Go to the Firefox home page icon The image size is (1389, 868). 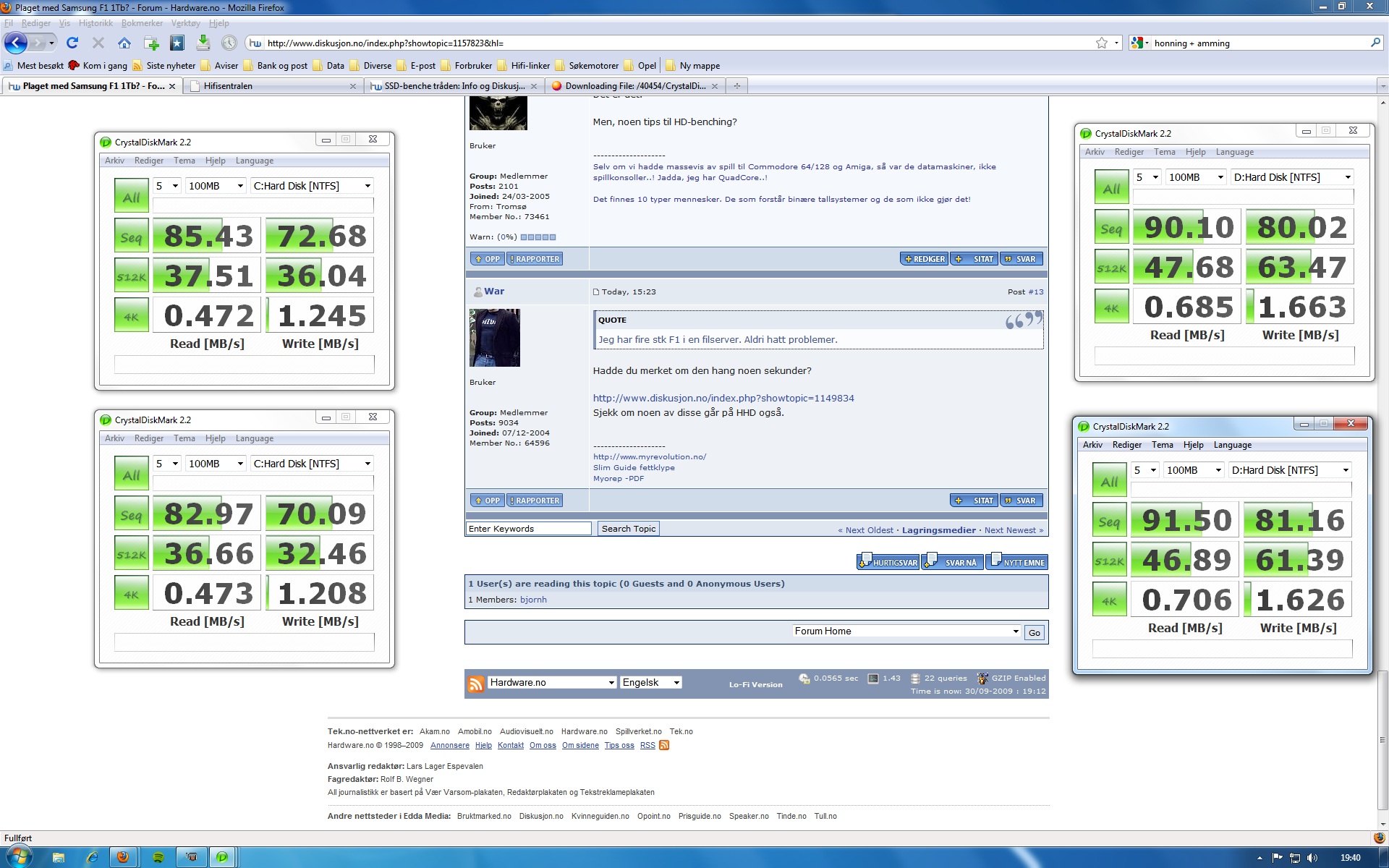click(124, 43)
